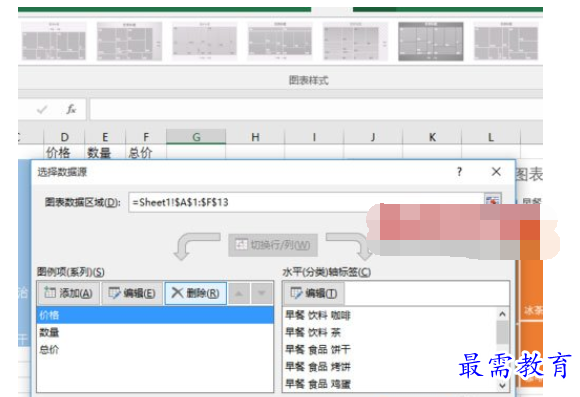Click the chart data range input field

[306, 202]
